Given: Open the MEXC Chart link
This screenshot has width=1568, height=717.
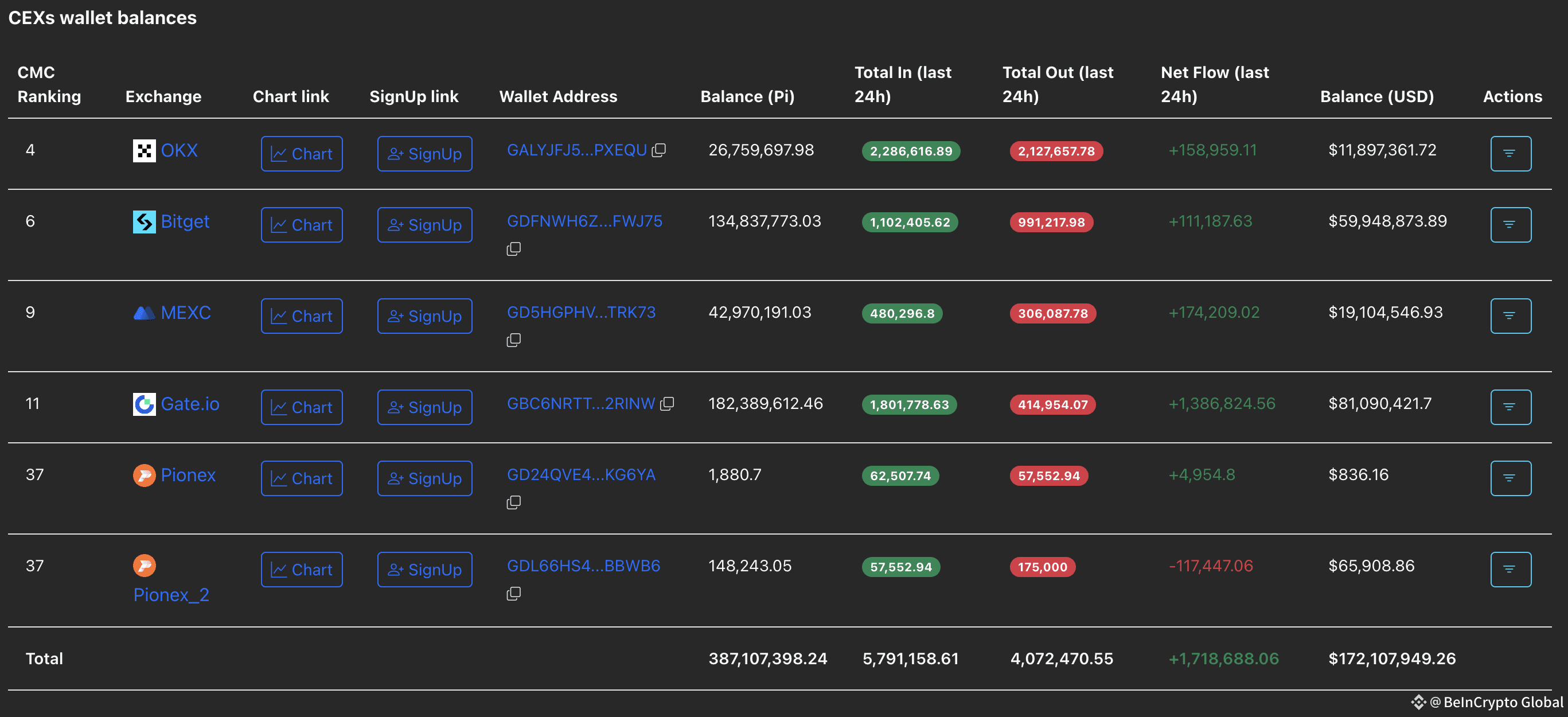Looking at the screenshot, I should click(302, 316).
